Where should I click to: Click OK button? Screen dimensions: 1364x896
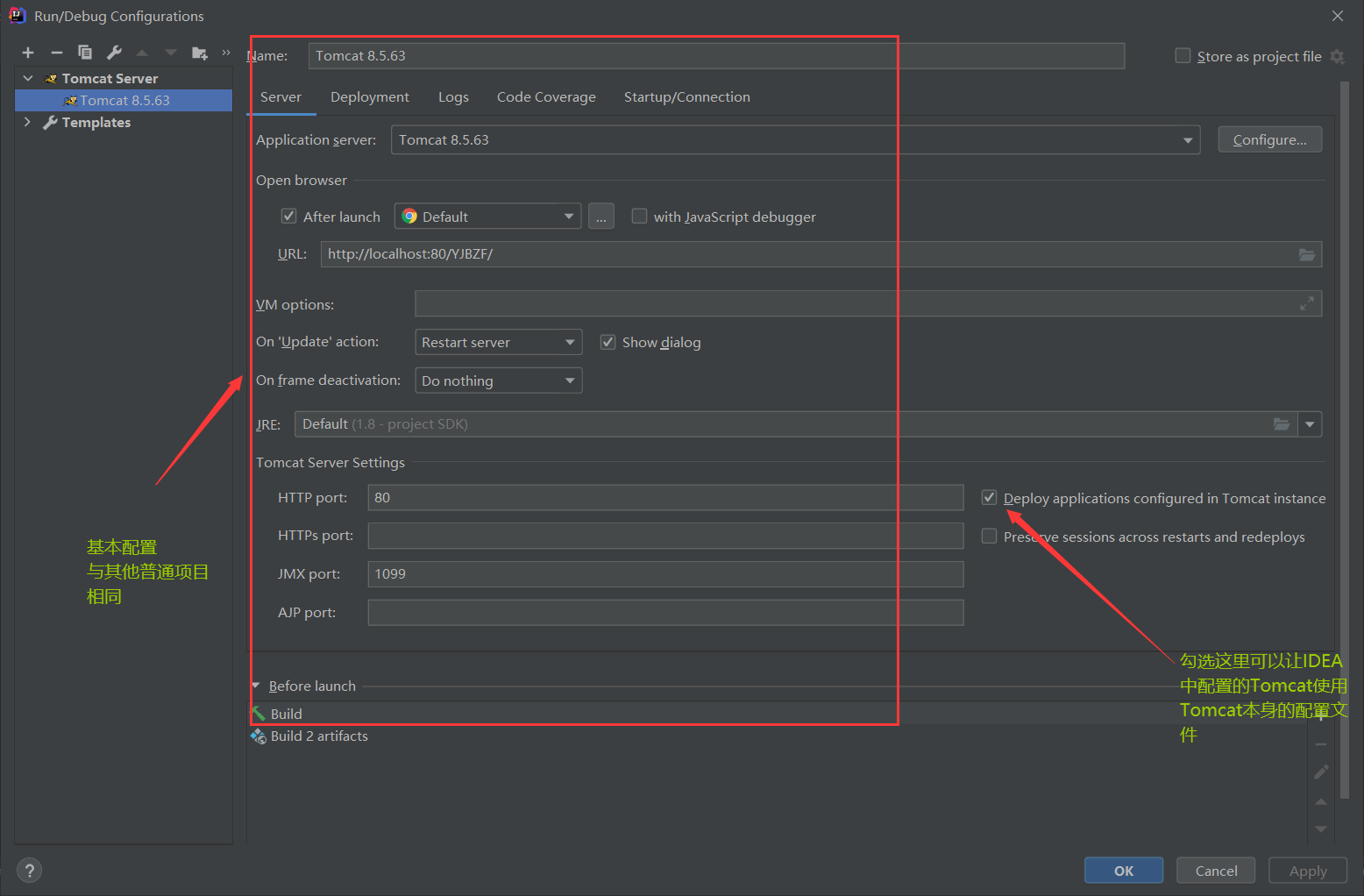1124,871
